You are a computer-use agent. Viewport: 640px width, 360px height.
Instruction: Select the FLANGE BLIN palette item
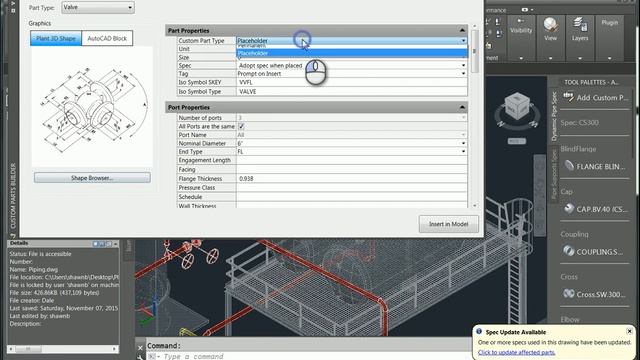tap(596, 167)
